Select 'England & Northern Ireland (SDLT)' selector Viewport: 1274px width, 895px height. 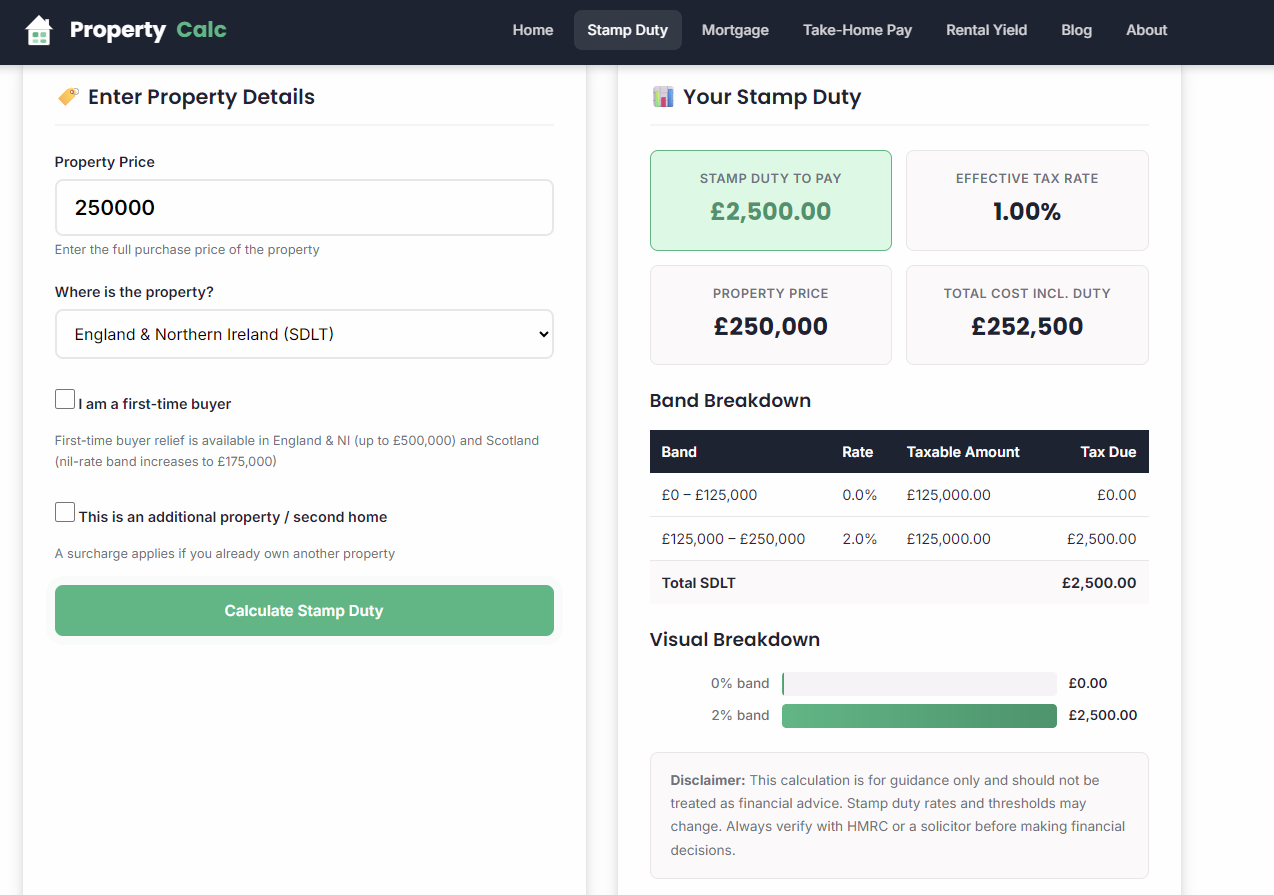pyautogui.click(x=304, y=334)
